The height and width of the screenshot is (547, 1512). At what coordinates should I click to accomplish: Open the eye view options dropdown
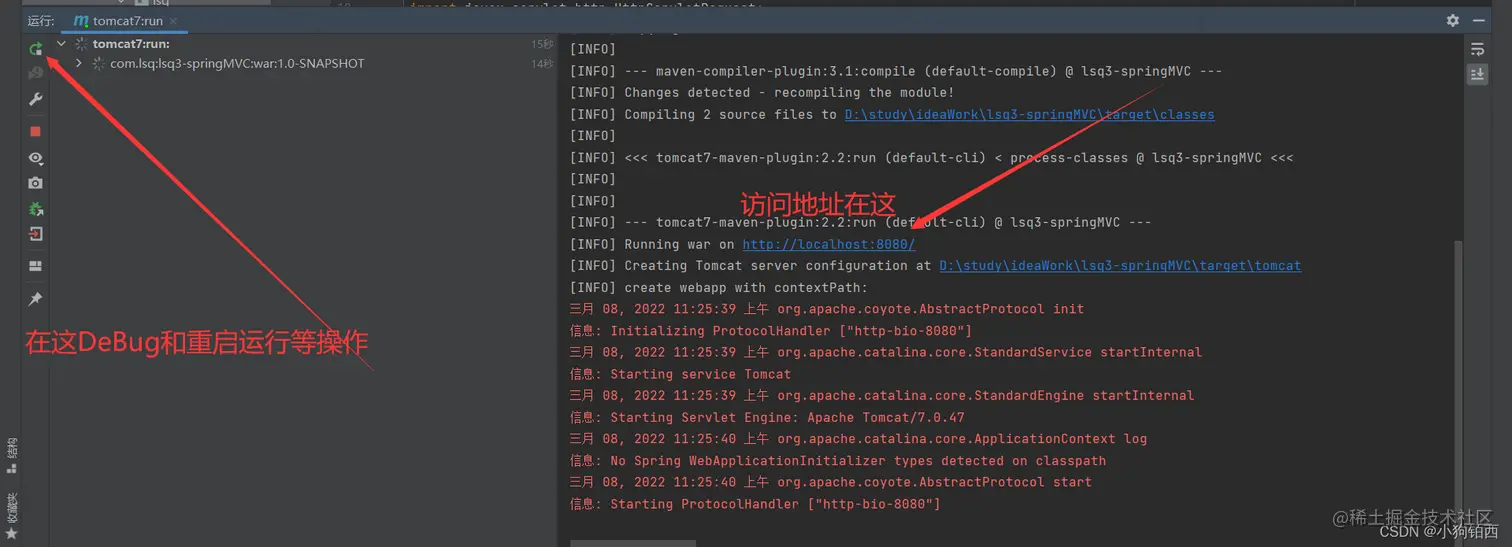tap(36, 158)
